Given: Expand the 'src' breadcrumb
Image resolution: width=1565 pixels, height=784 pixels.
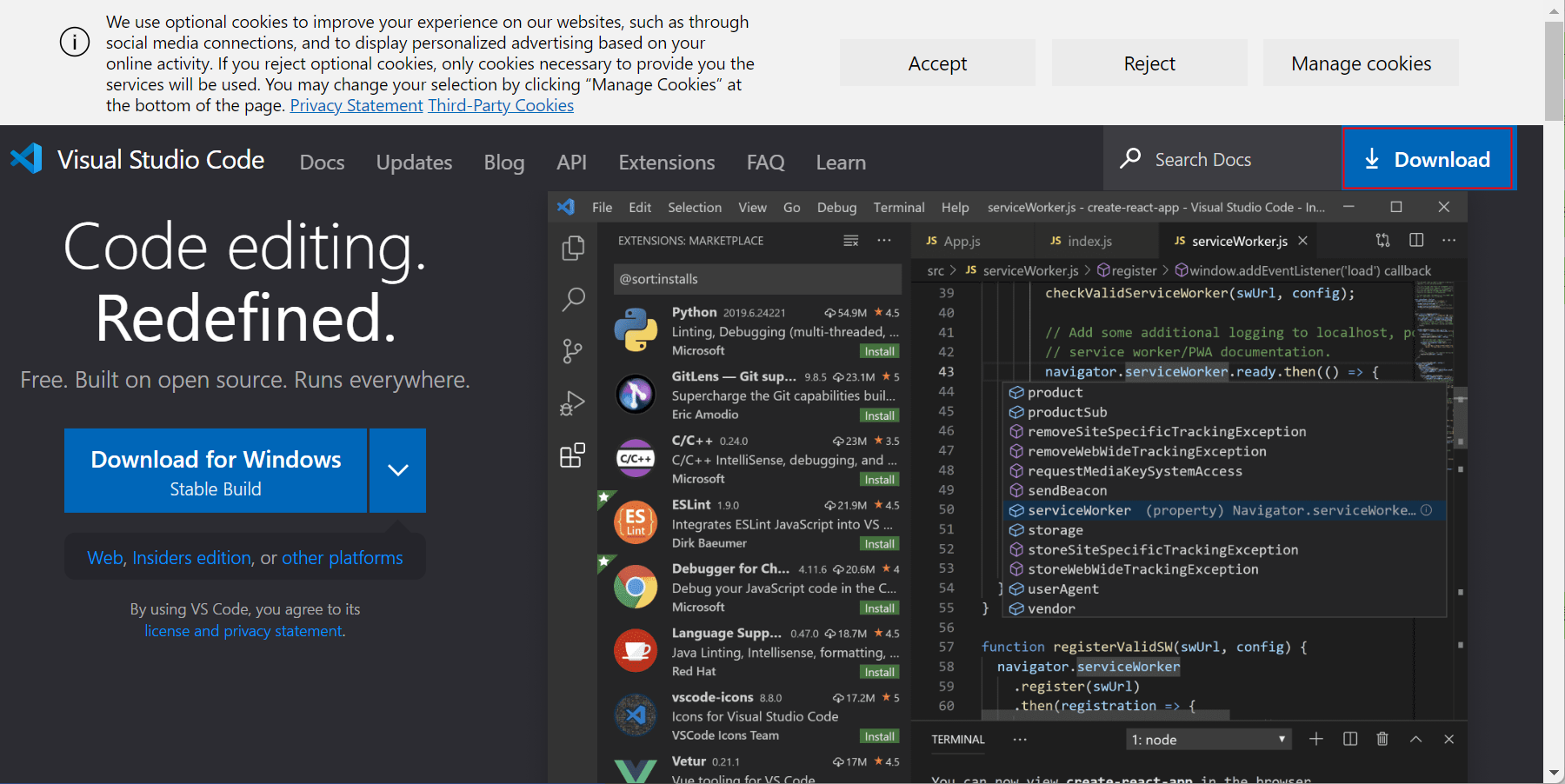Looking at the screenshot, I should [x=936, y=271].
